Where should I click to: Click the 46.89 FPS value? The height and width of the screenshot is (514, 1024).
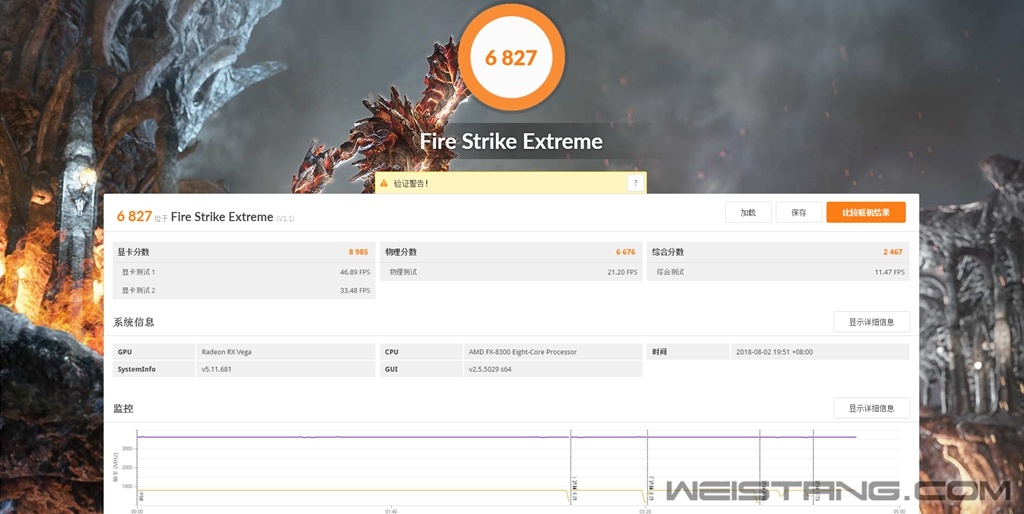tap(355, 272)
